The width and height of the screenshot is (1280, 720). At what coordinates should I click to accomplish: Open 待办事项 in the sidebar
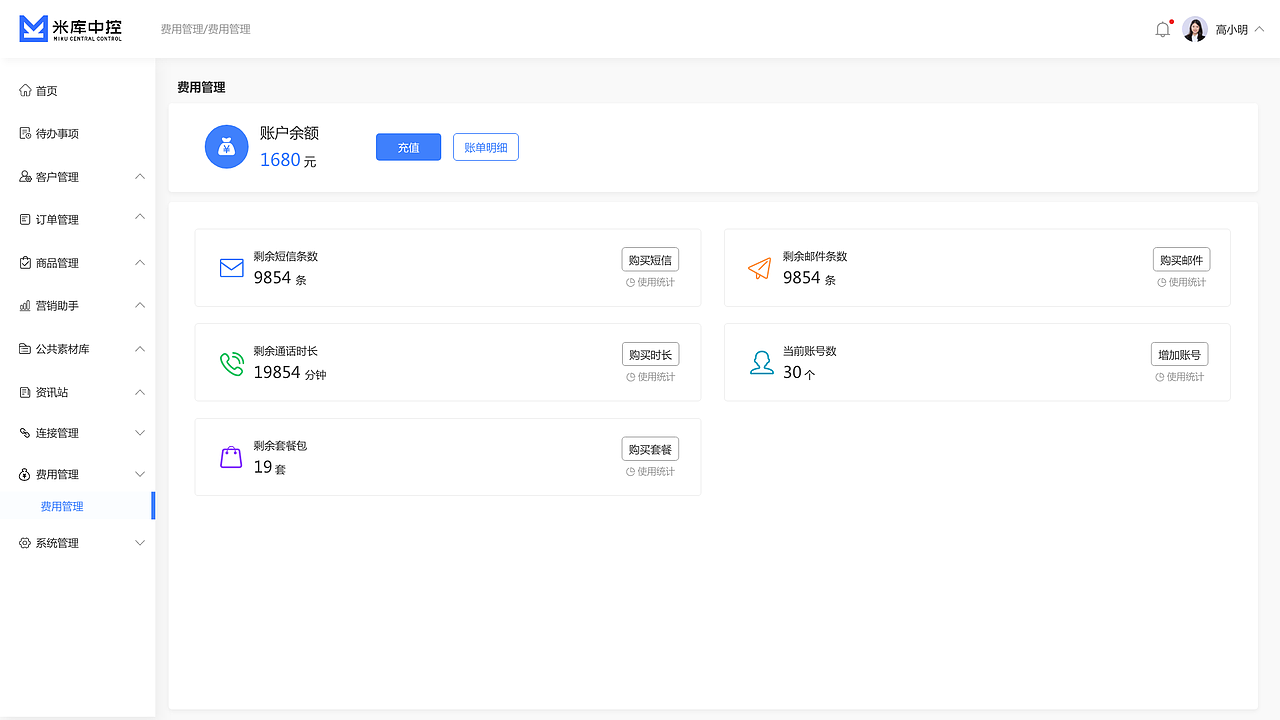coord(57,134)
